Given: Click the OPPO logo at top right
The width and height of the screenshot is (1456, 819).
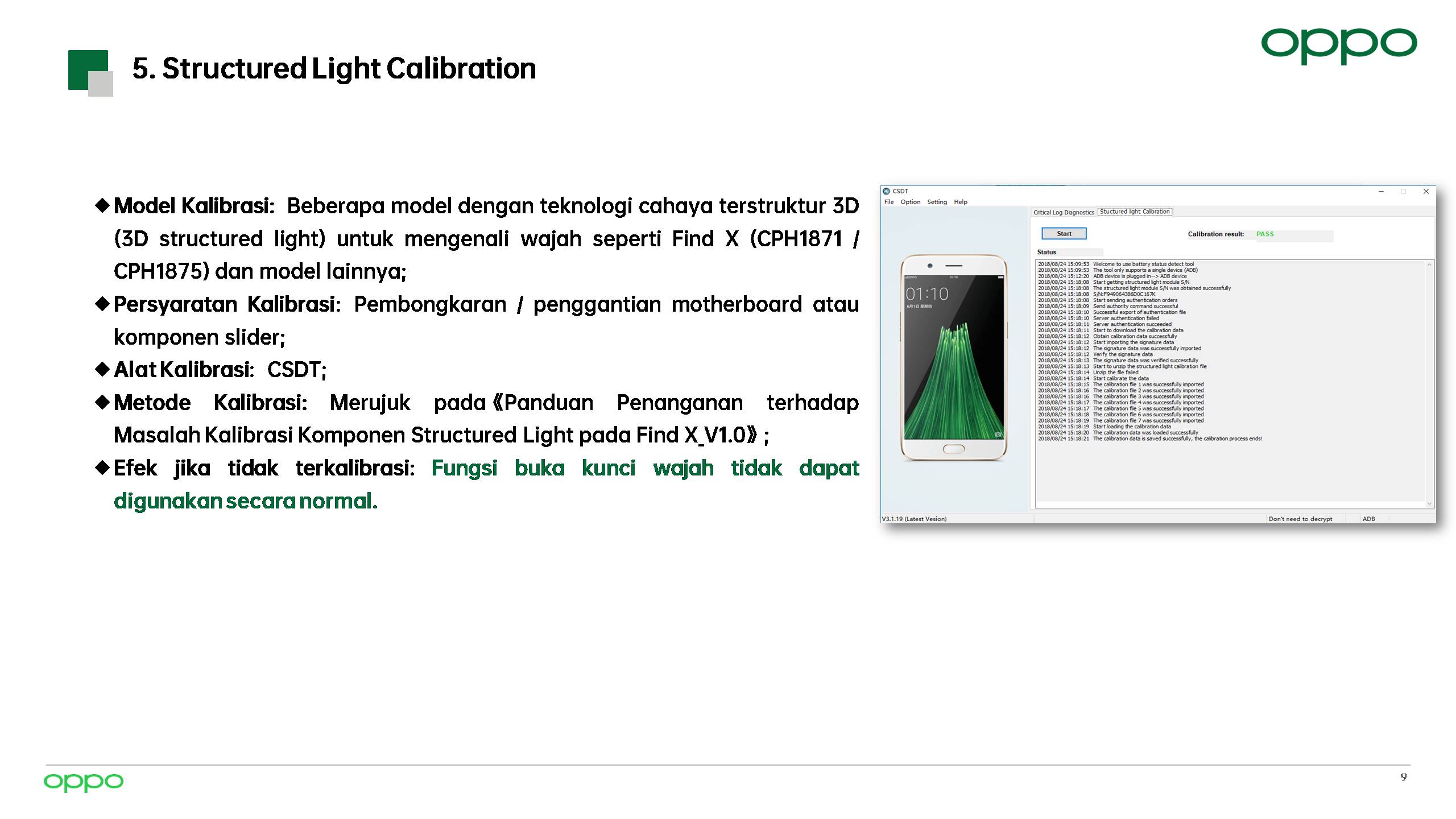Looking at the screenshot, I should point(1339,45).
